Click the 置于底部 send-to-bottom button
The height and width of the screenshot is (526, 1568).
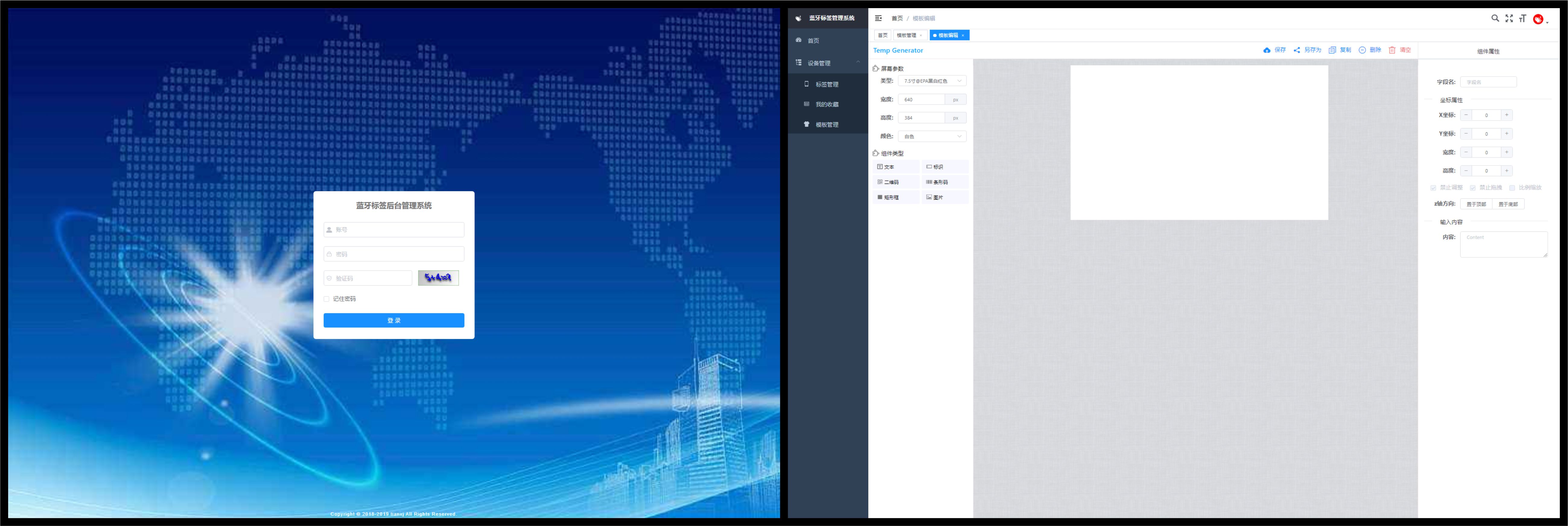[x=1508, y=204]
